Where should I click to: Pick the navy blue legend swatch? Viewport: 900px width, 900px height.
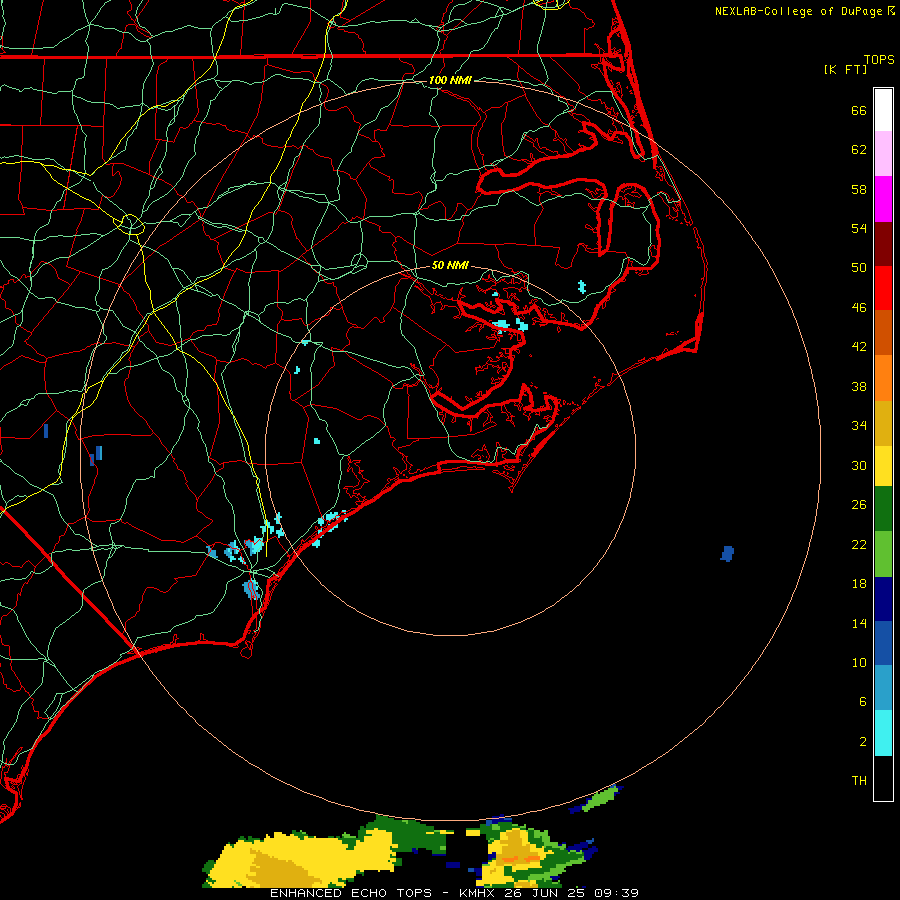pos(883,599)
